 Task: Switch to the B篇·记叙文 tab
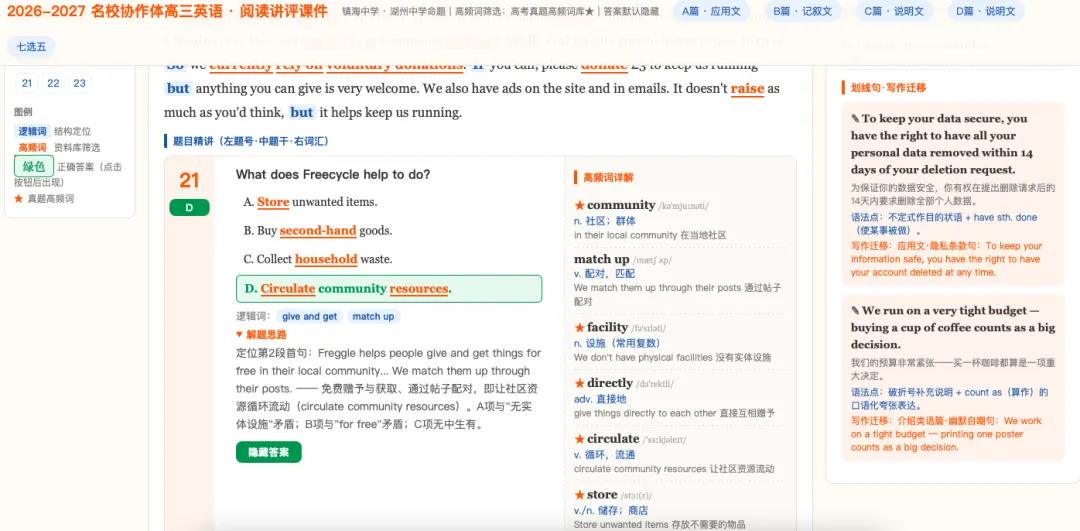click(x=802, y=11)
